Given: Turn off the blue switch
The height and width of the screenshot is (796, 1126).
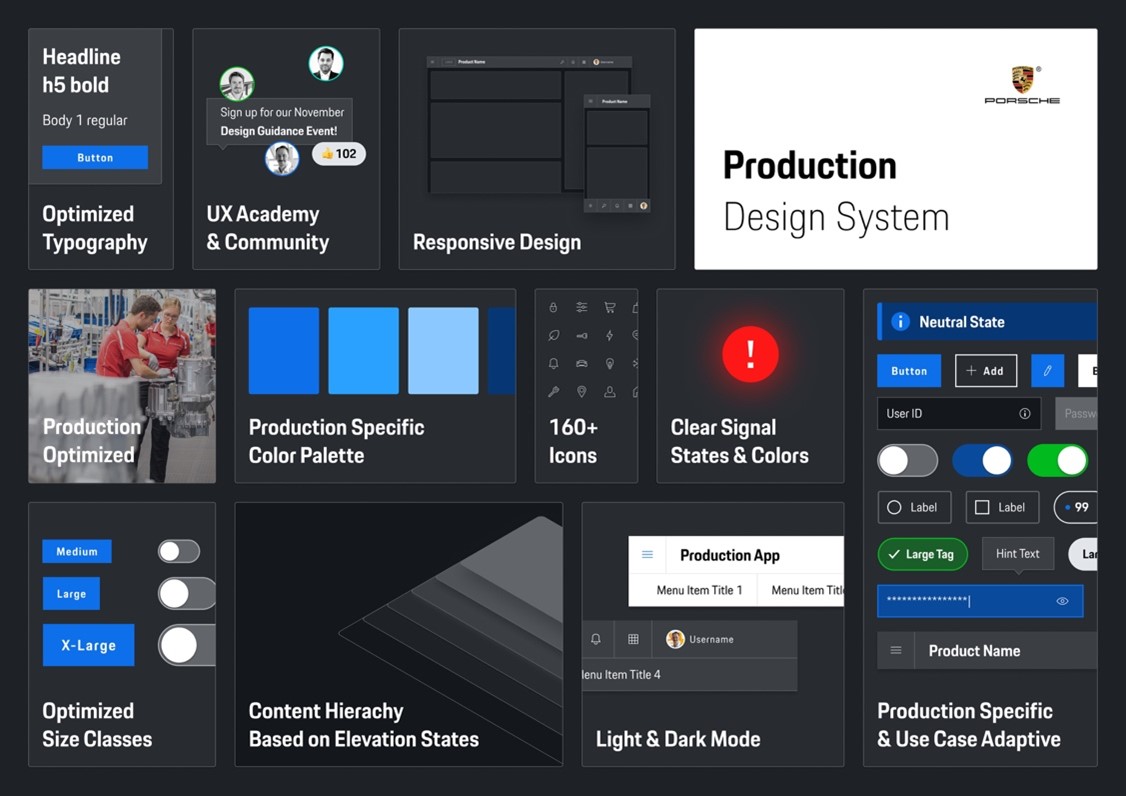Looking at the screenshot, I should [x=983, y=461].
